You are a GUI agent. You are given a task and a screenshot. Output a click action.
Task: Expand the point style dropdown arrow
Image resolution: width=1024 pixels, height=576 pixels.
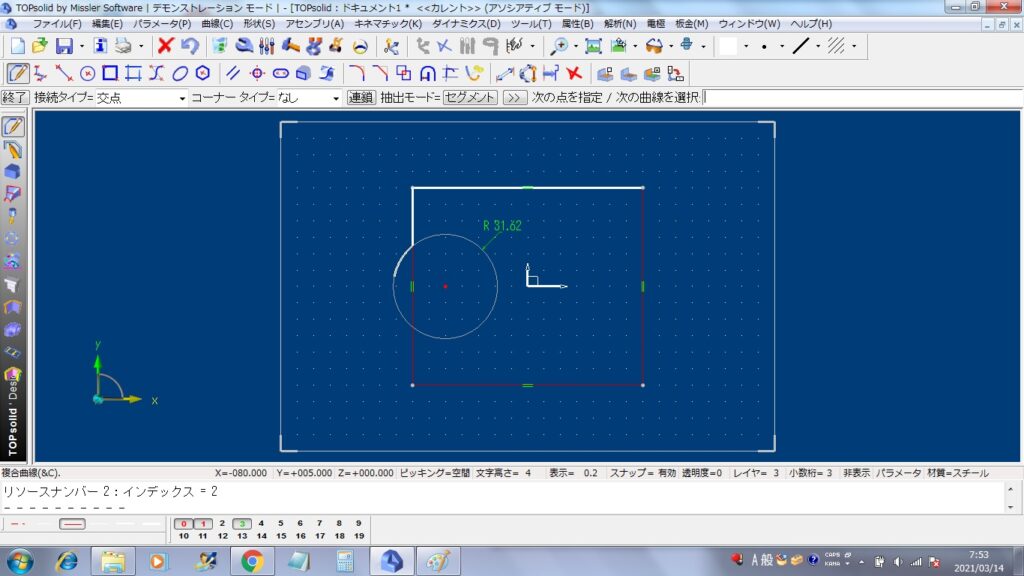(782, 46)
